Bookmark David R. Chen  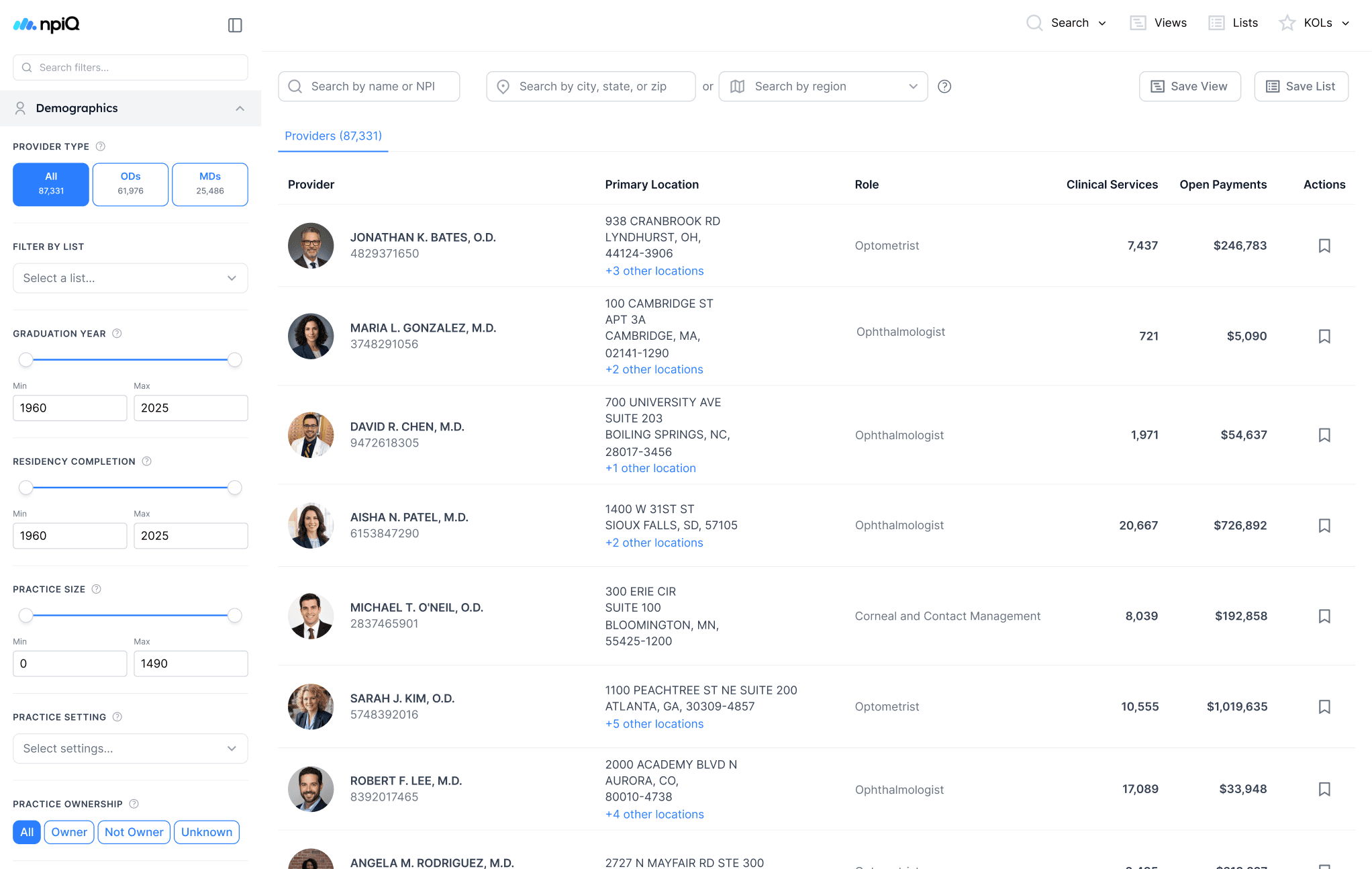click(1324, 435)
